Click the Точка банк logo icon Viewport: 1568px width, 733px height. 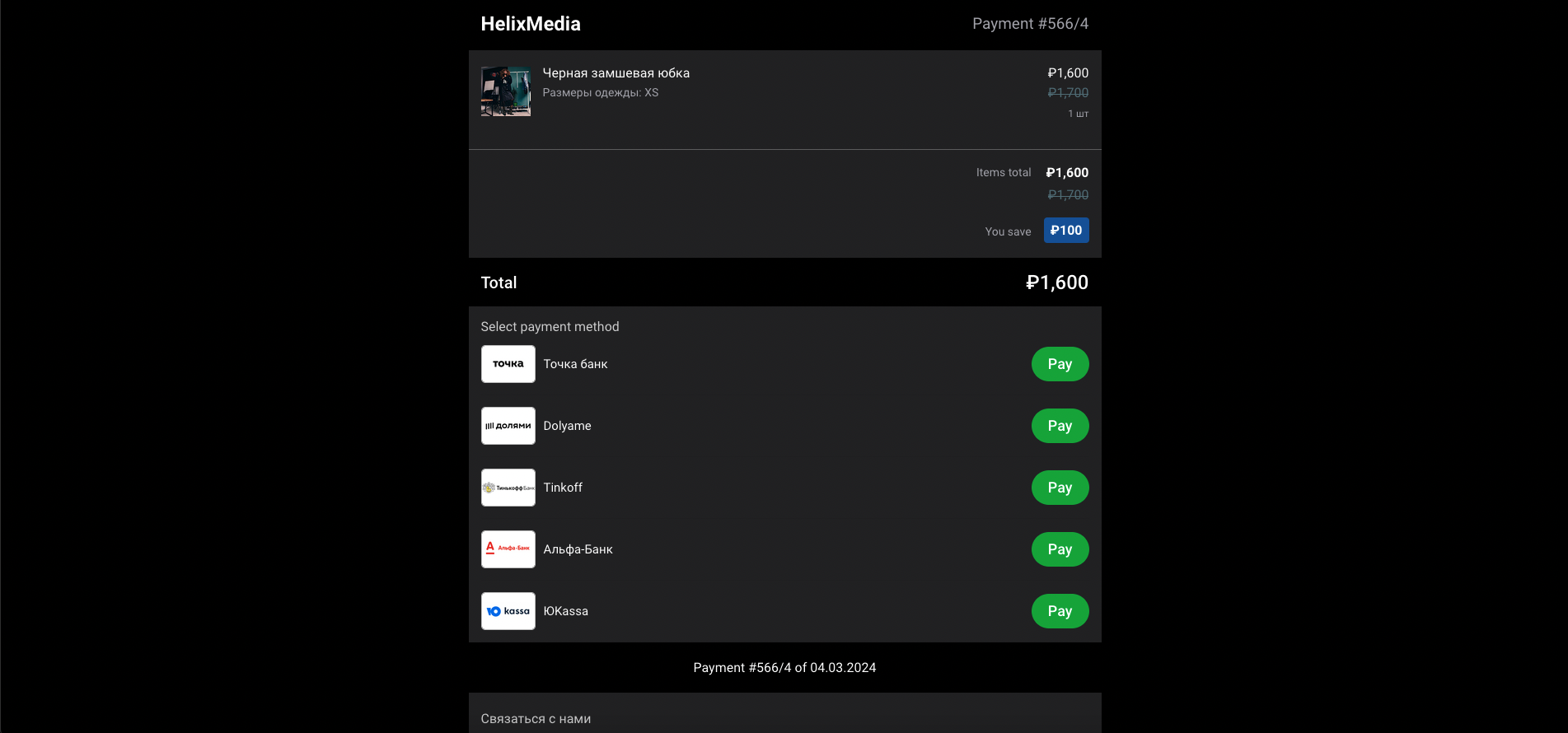point(508,364)
